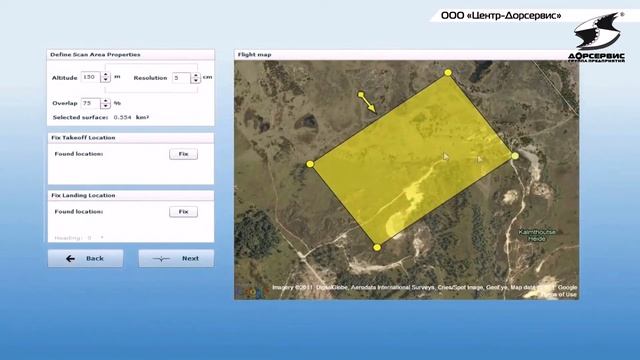Open the Google logo on the map
The image size is (640, 360).
click(x=252, y=291)
